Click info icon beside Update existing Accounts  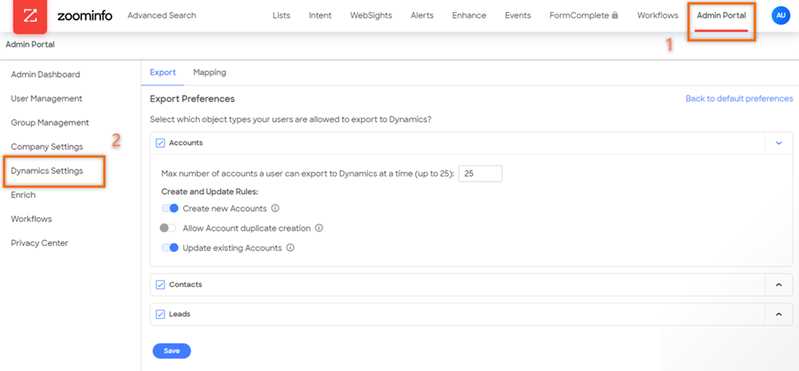click(290, 248)
